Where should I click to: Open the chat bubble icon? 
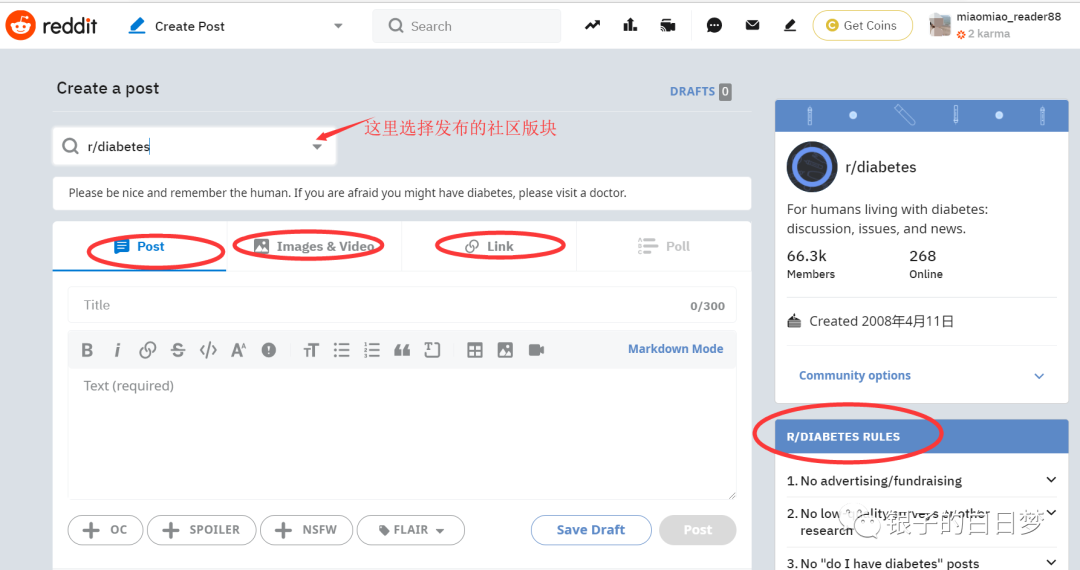point(714,25)
